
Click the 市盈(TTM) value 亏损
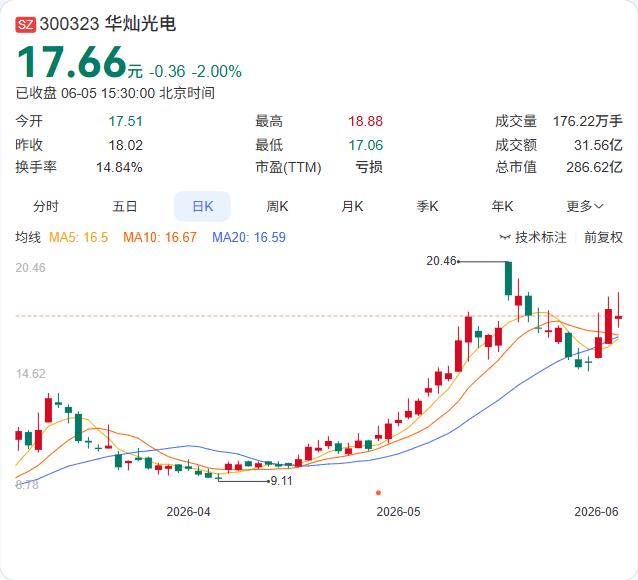(369, 167)
